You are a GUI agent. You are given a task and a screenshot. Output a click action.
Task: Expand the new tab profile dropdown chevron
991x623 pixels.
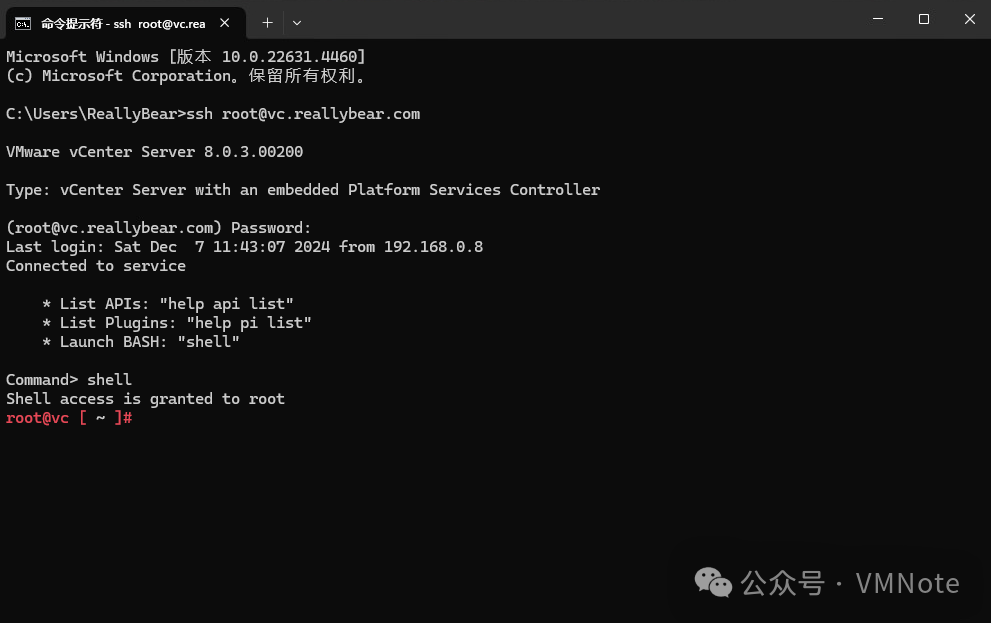pos(297,23)
